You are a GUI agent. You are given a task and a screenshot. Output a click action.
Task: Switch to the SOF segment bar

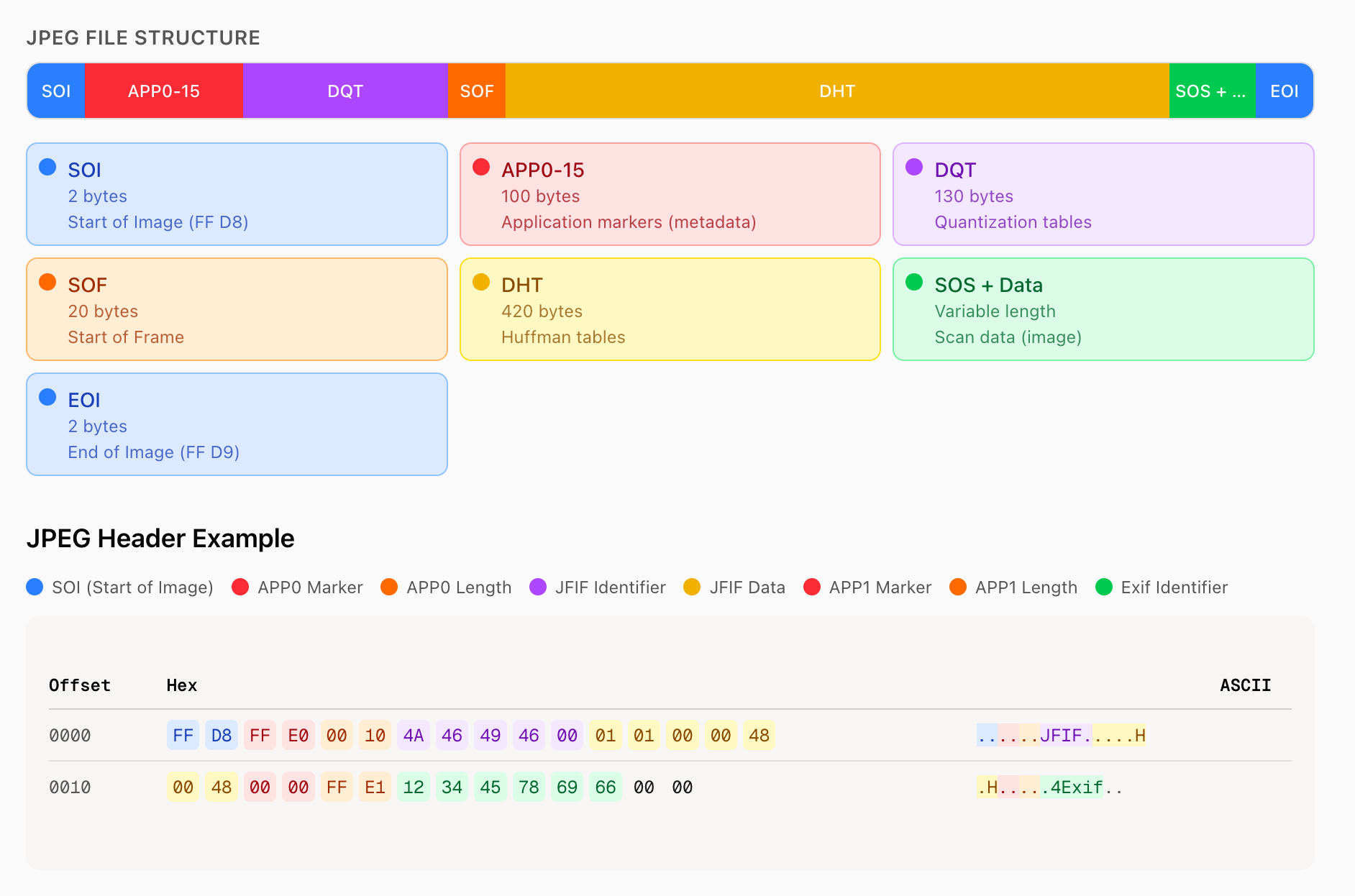coord(477,91)
